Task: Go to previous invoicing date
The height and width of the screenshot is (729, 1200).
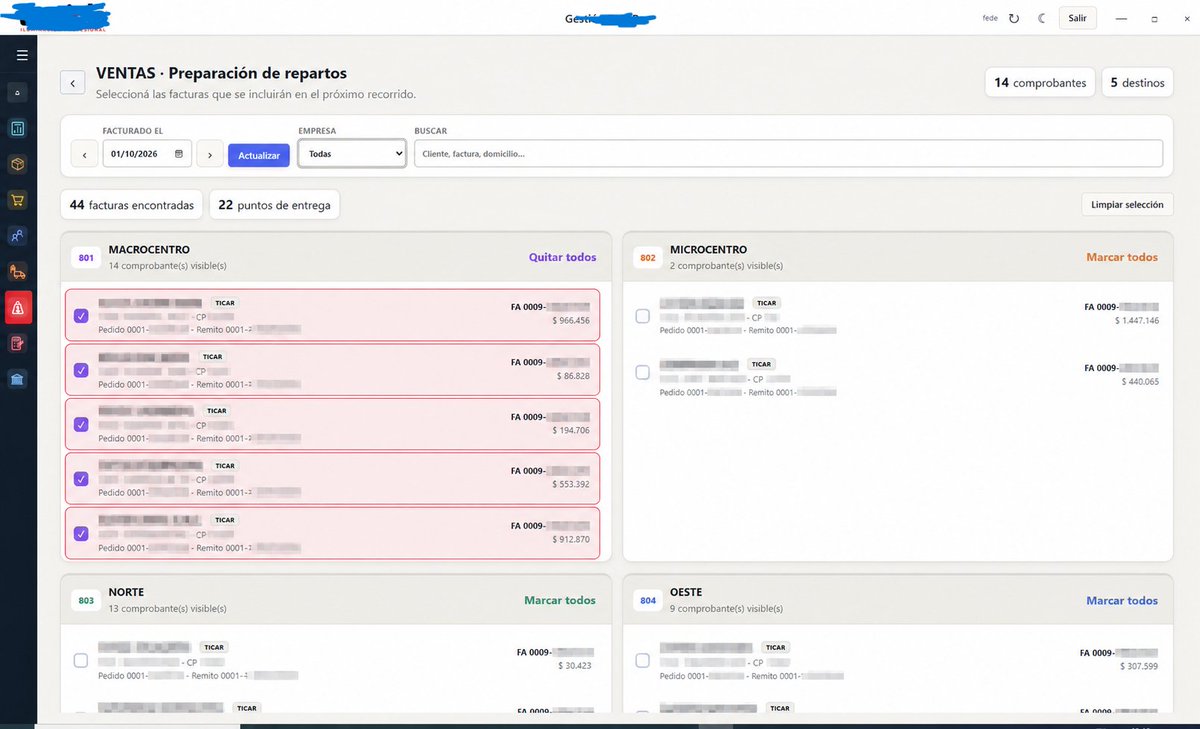Action: click(84, 154)
